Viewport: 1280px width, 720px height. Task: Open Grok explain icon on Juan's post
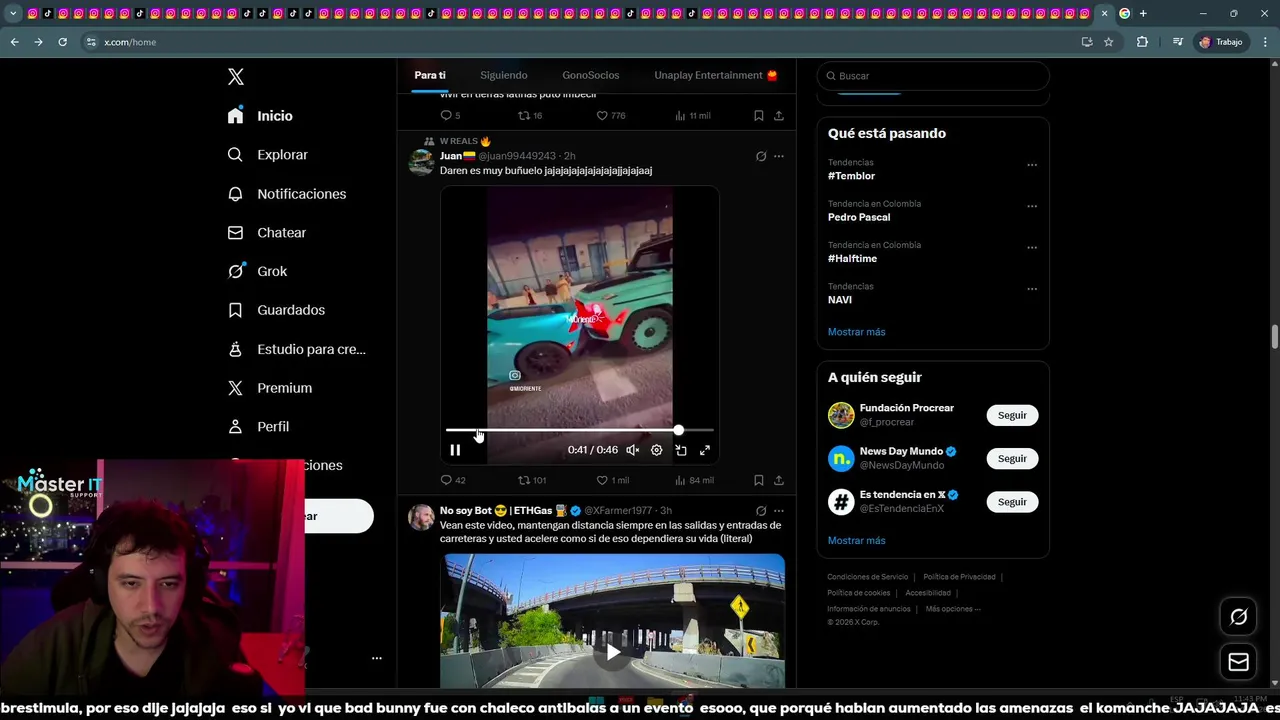[761, 156]
